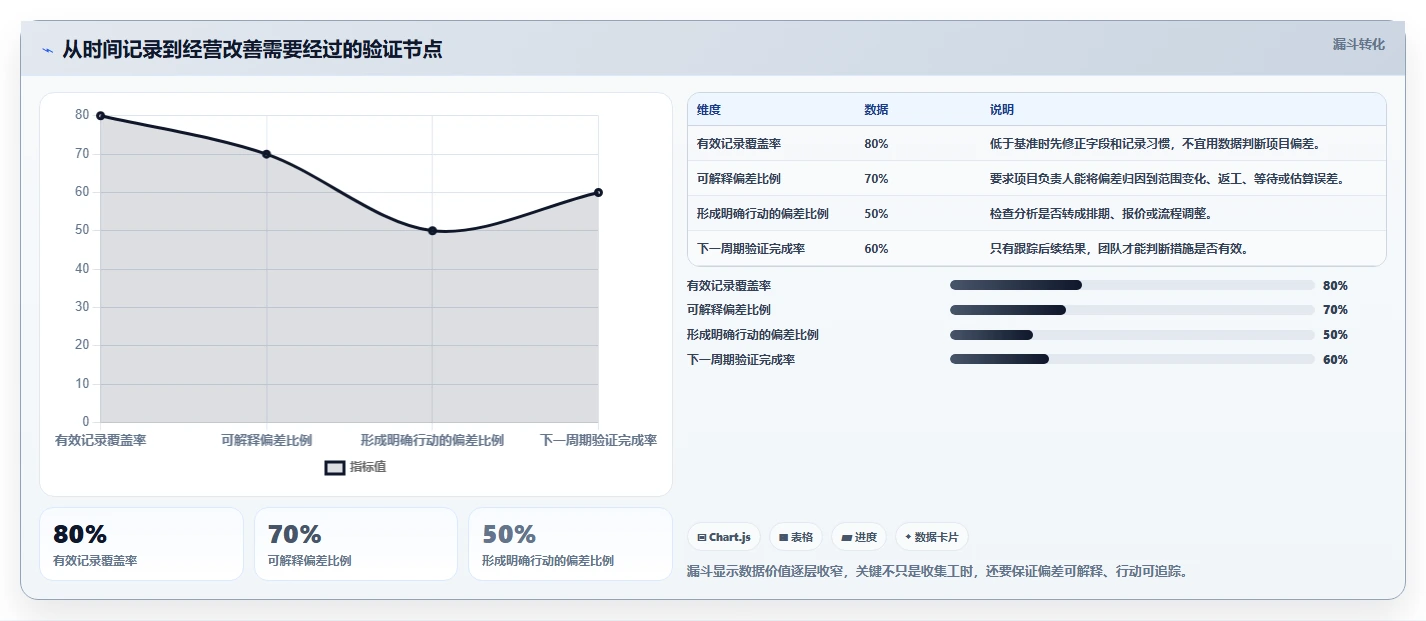Click the chart data point at 50
The width and height of the screenshot is (1426, 621).
tap(432, 231)
